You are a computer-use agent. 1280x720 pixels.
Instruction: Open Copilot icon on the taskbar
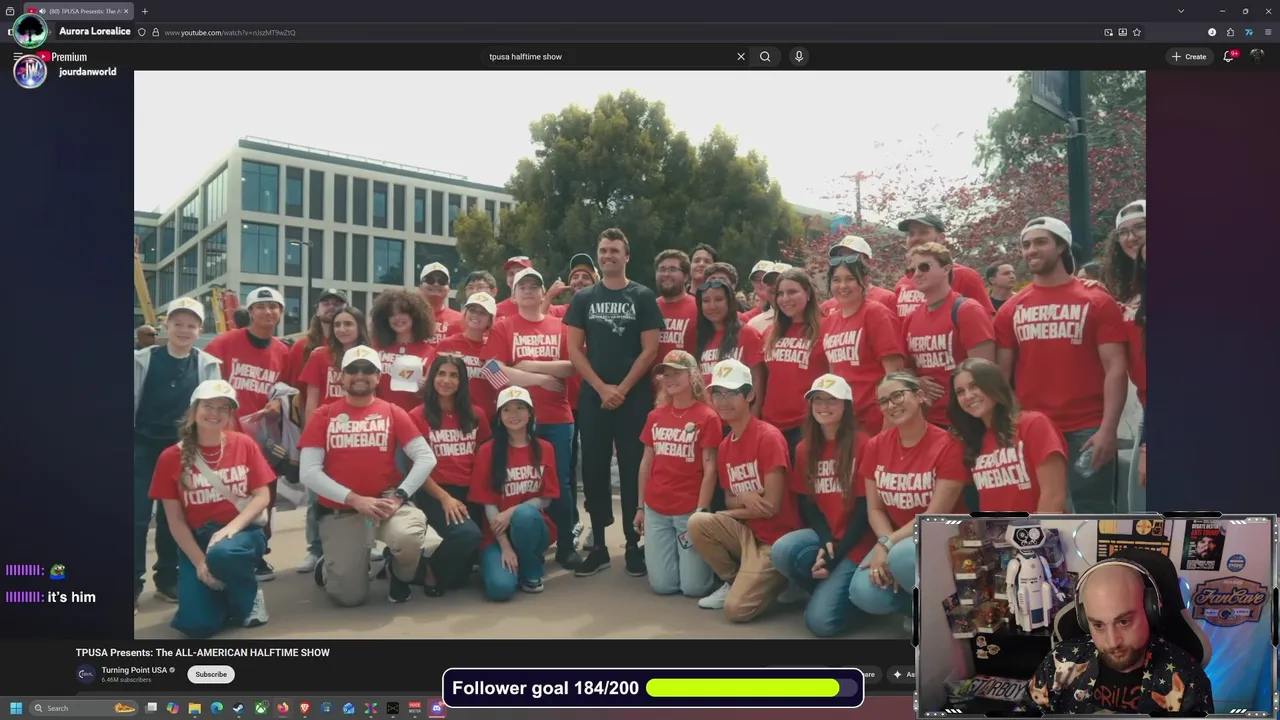pyautogui.click(x=173, y=708)
